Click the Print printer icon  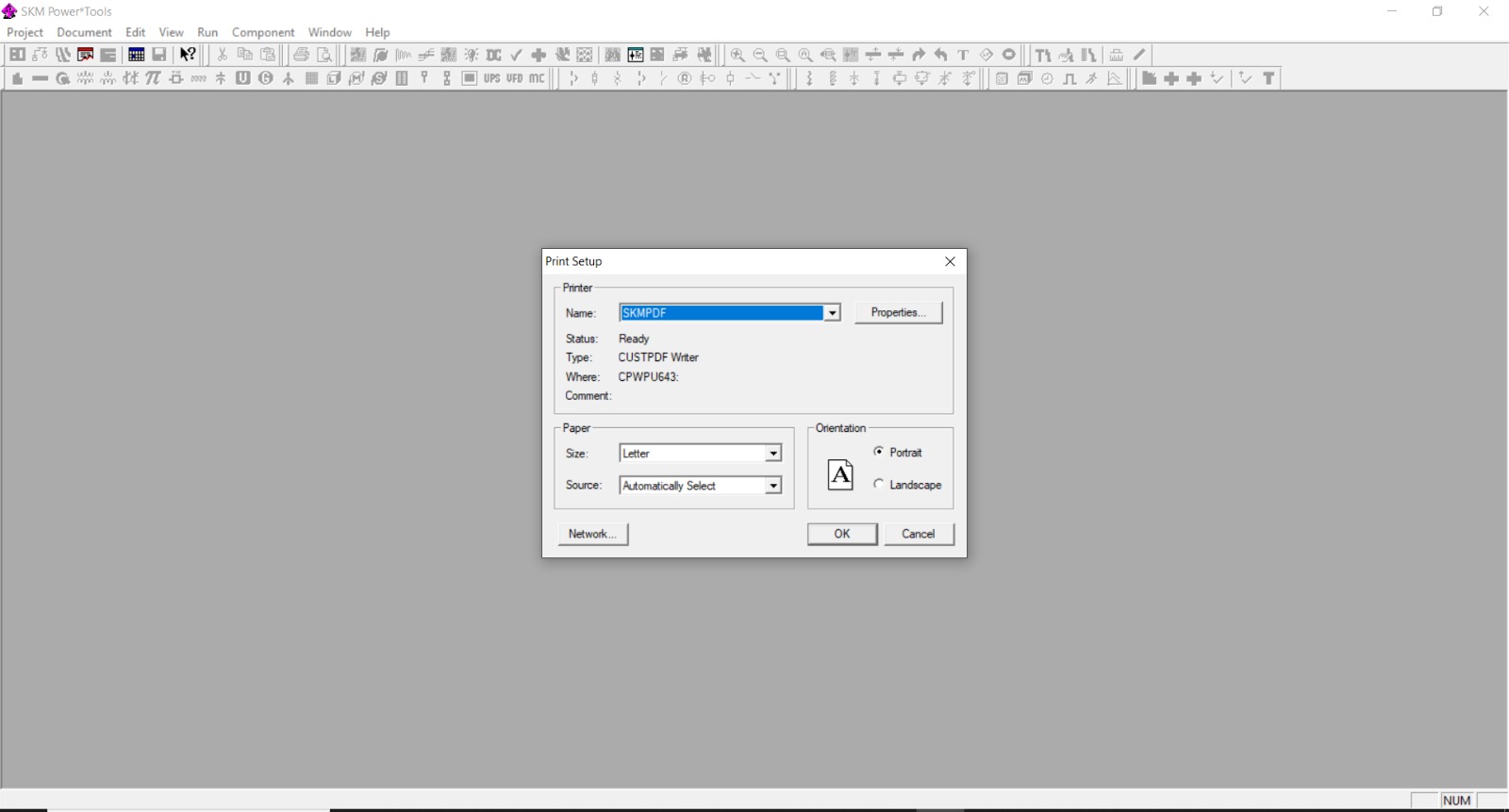[302, 55]
